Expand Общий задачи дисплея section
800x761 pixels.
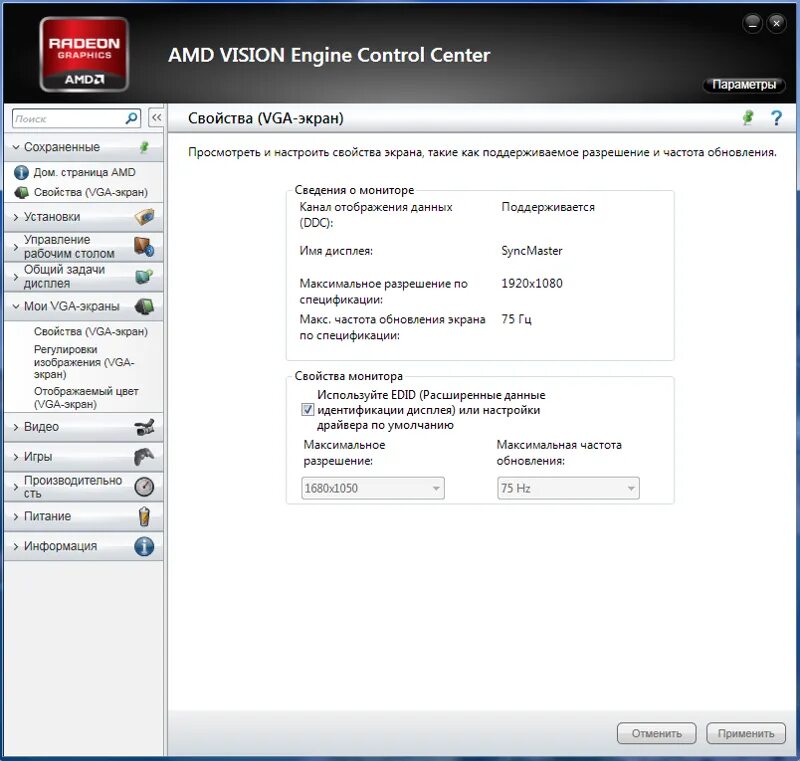(x=16, y=276)
